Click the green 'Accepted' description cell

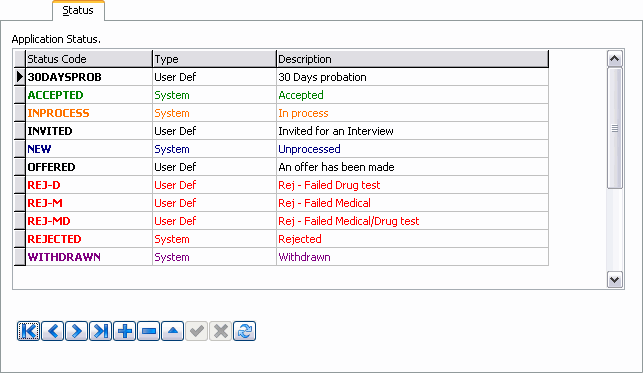[413, 95]
